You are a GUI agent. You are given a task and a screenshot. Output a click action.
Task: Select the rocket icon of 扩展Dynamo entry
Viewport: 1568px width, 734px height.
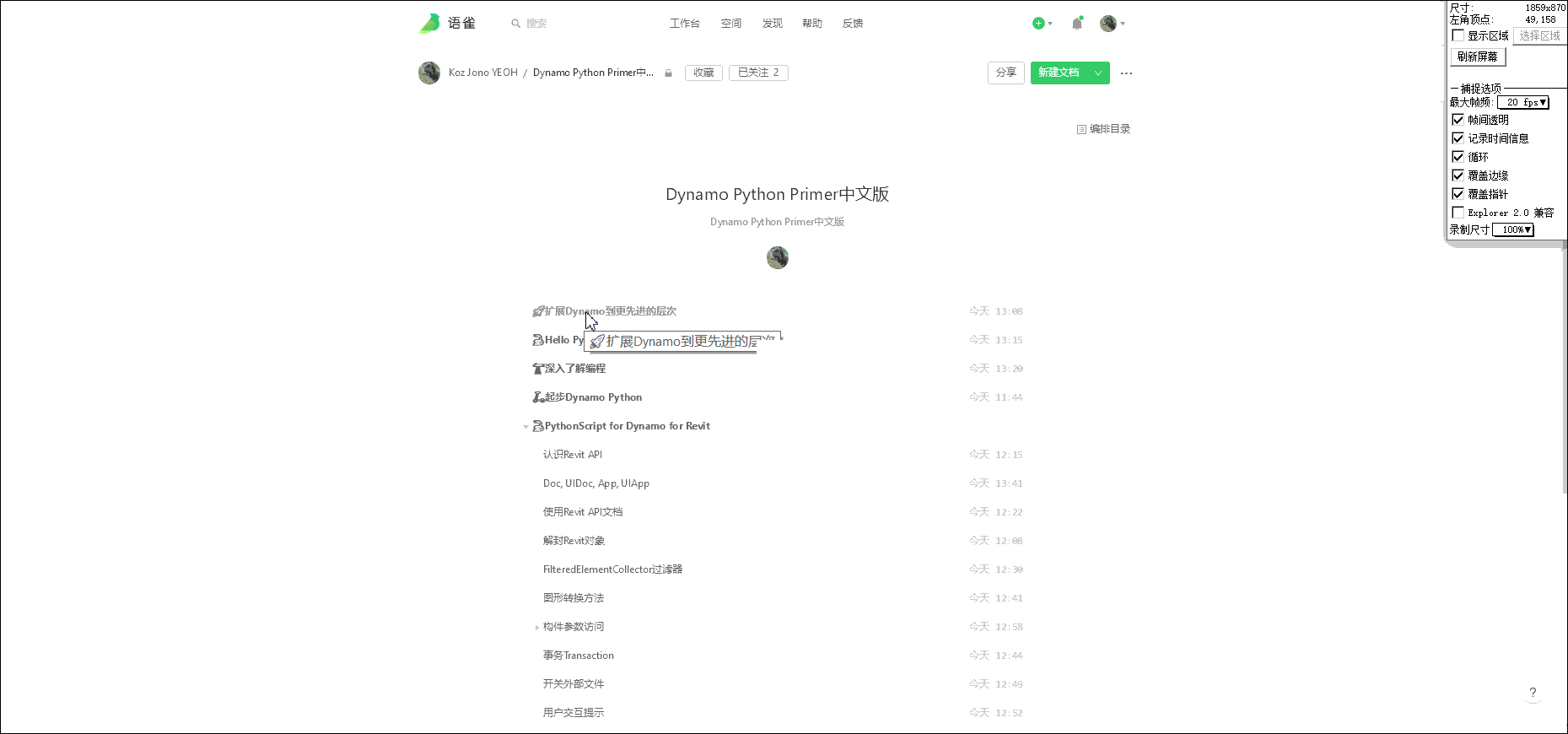(538, 311)
